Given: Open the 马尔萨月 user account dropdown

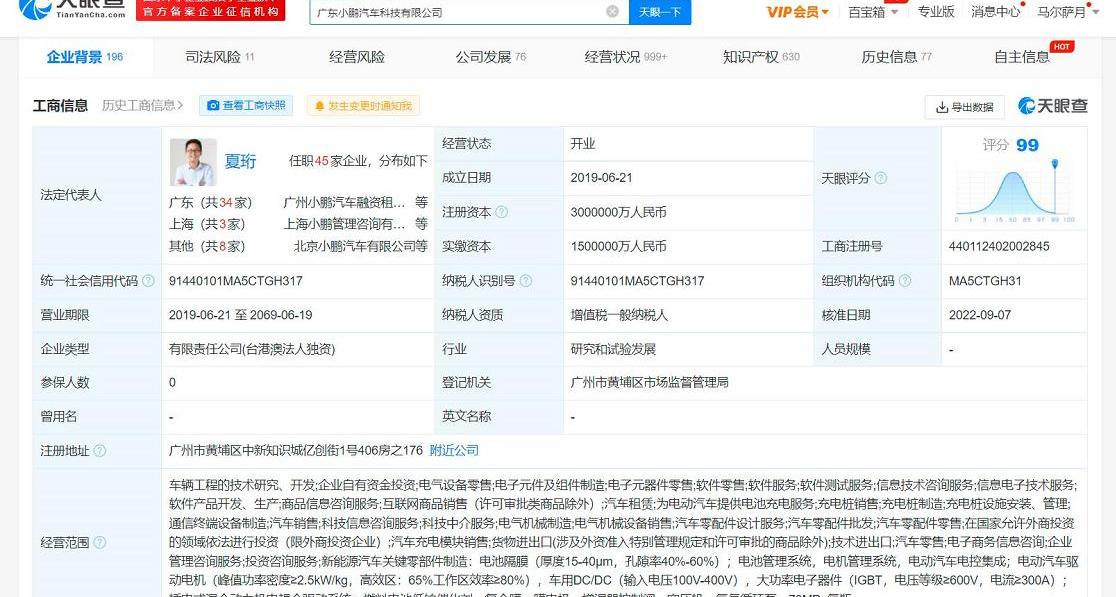Looking at the screenshot, I should pyautogui.click(x=1067, y=12).
